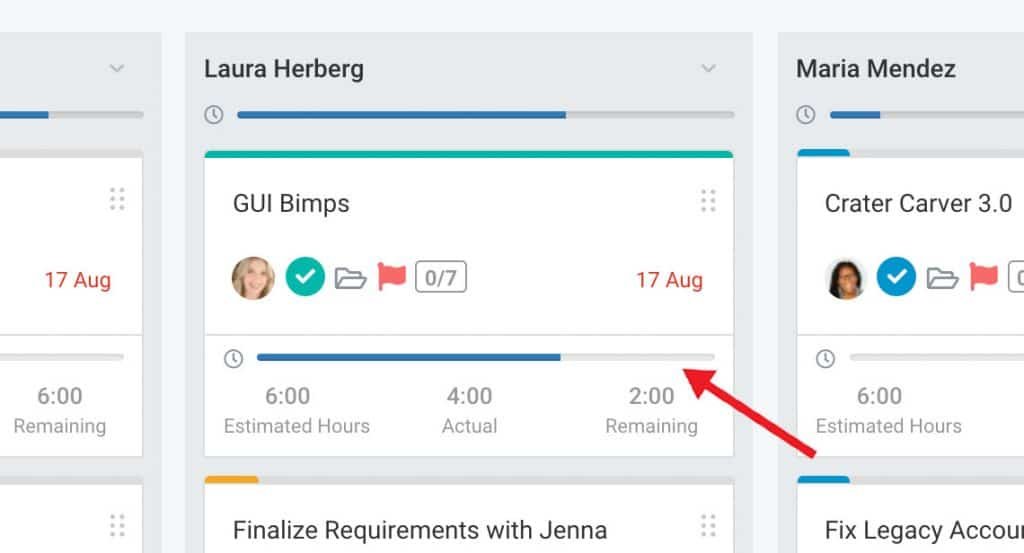Click the 17 Aug due date on GUI Bimps

(669, 280)
